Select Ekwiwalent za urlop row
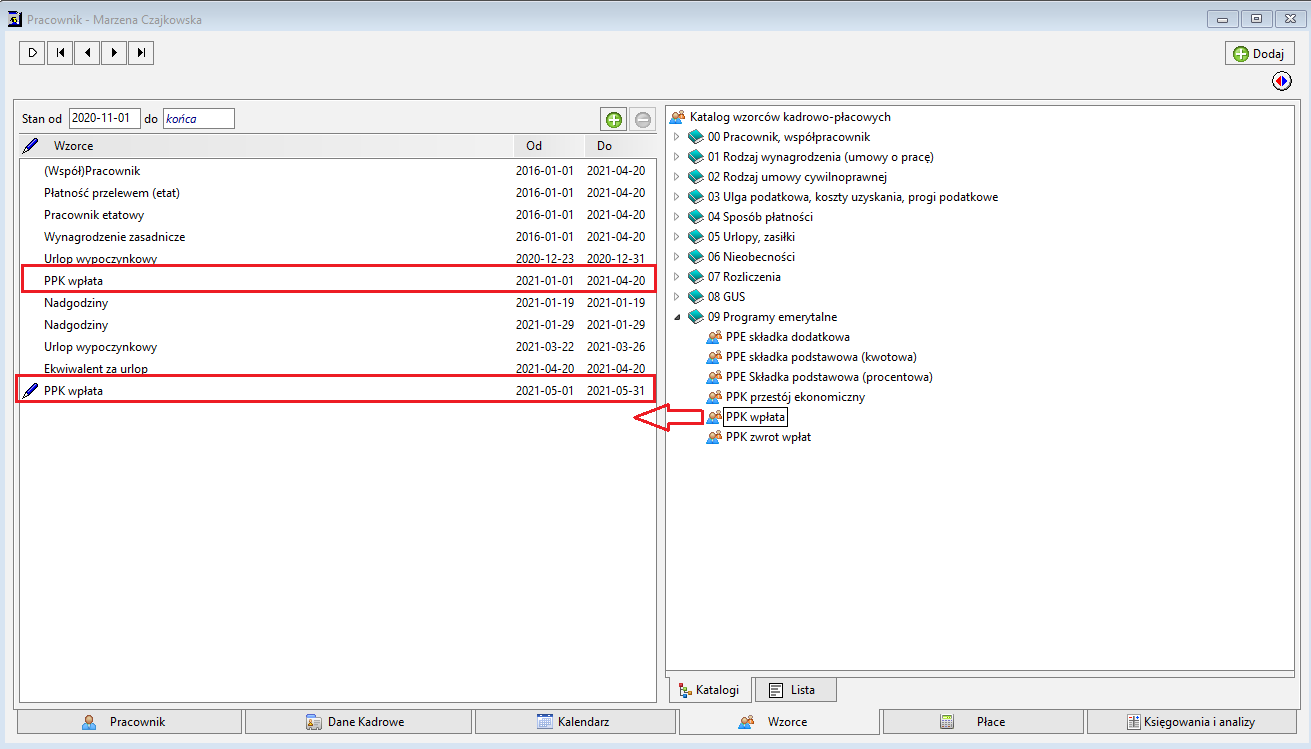The image size is (1311, 749). click(x=337, y=369)
